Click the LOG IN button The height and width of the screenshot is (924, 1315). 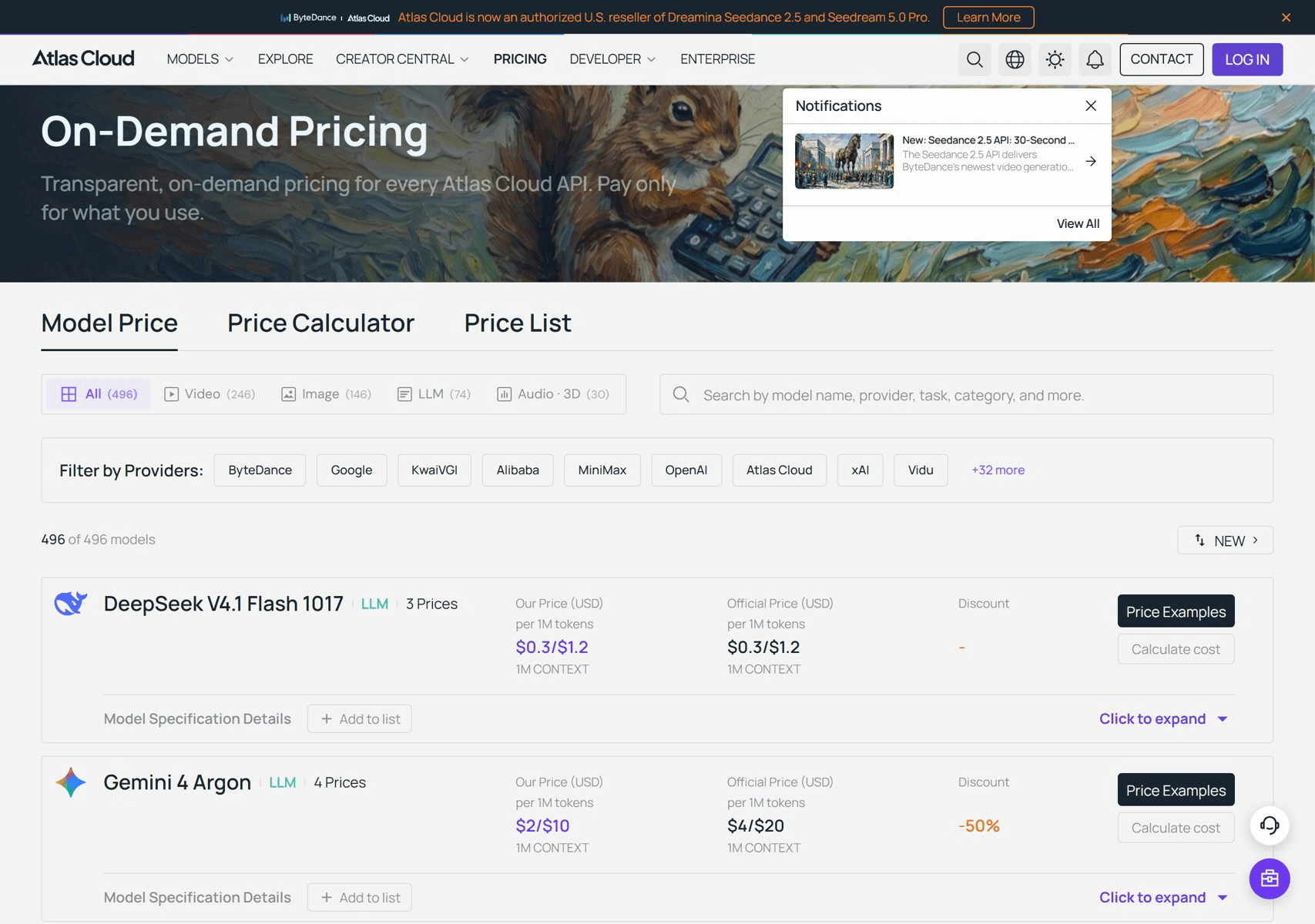tap(1247, 59)
